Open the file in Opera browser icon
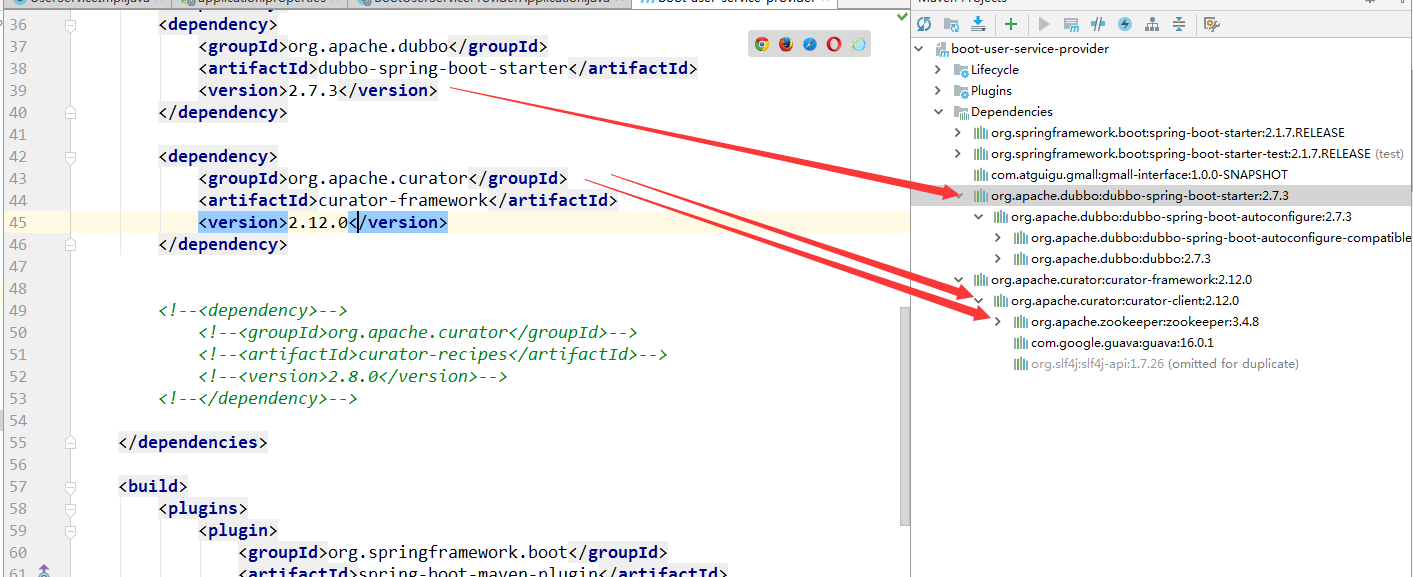1413x577 pixels. pyautogui.click(x=834, y=44)
